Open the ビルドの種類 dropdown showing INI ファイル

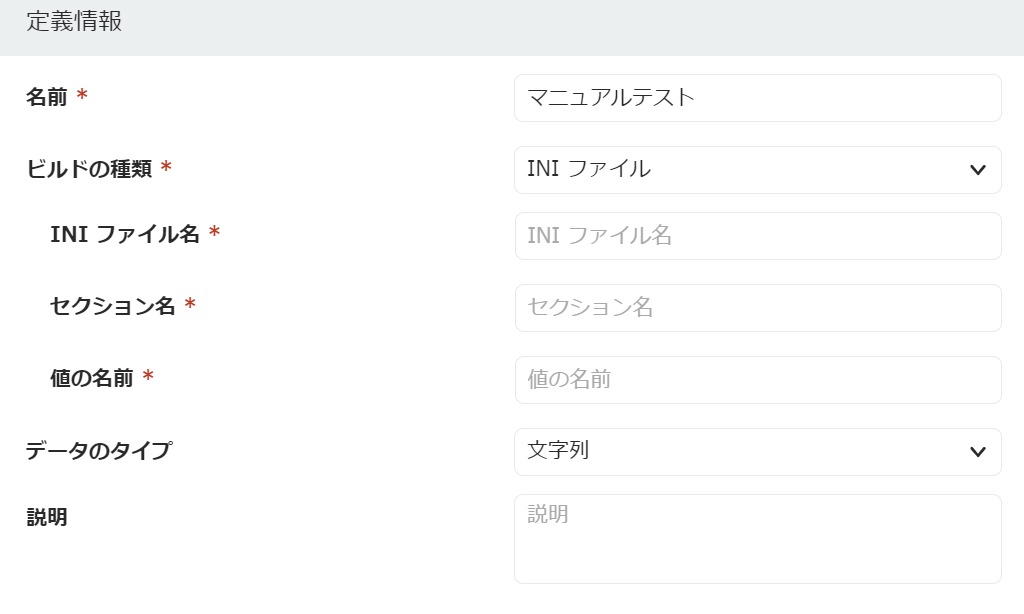[740, 170]
